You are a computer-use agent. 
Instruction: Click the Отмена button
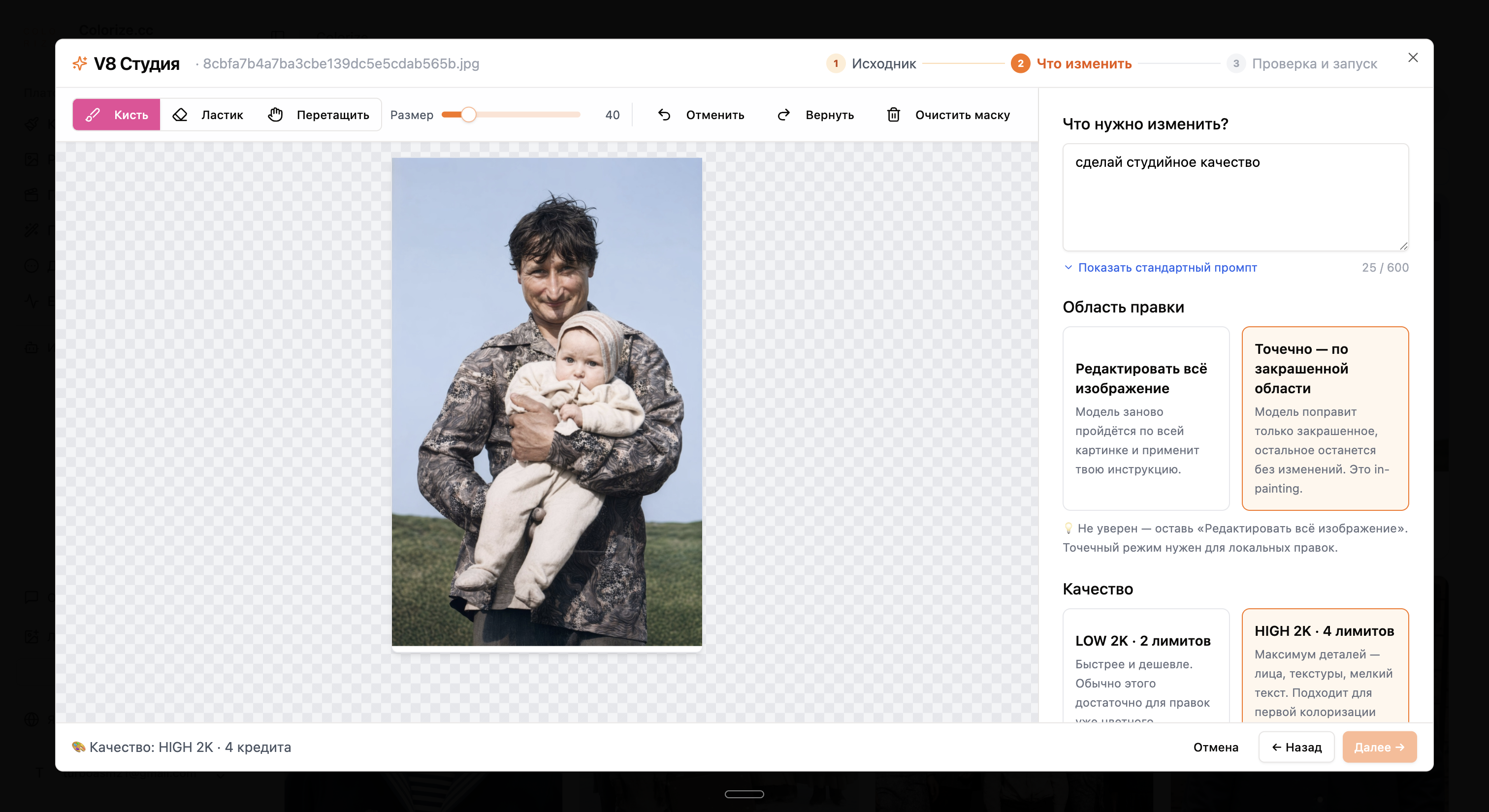[x=1216, y=748]
